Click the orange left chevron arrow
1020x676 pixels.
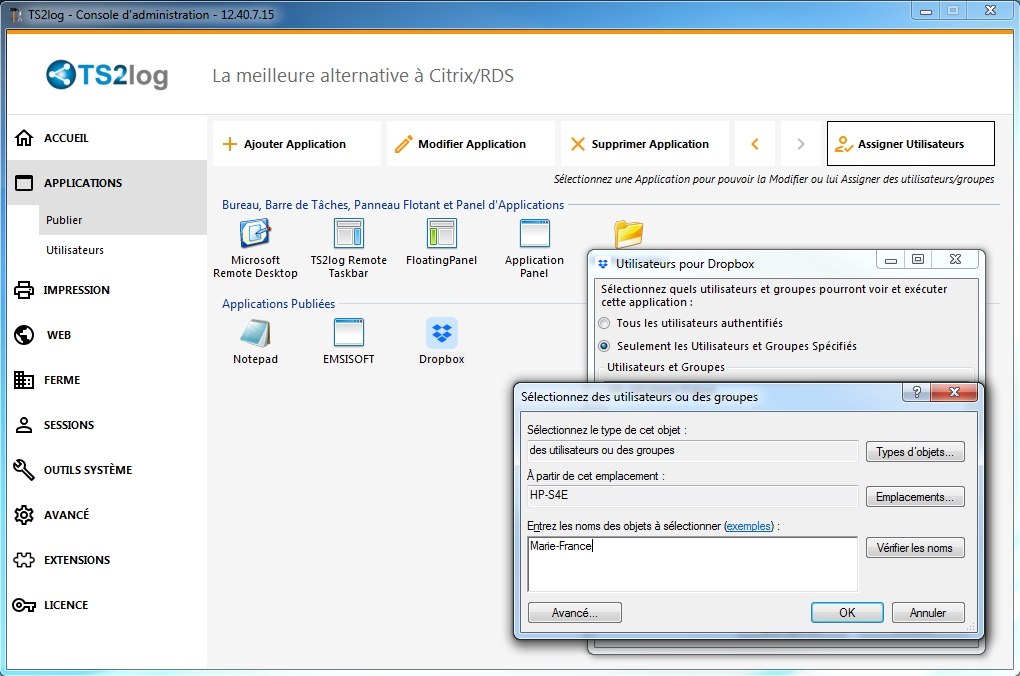click(755, 144)
